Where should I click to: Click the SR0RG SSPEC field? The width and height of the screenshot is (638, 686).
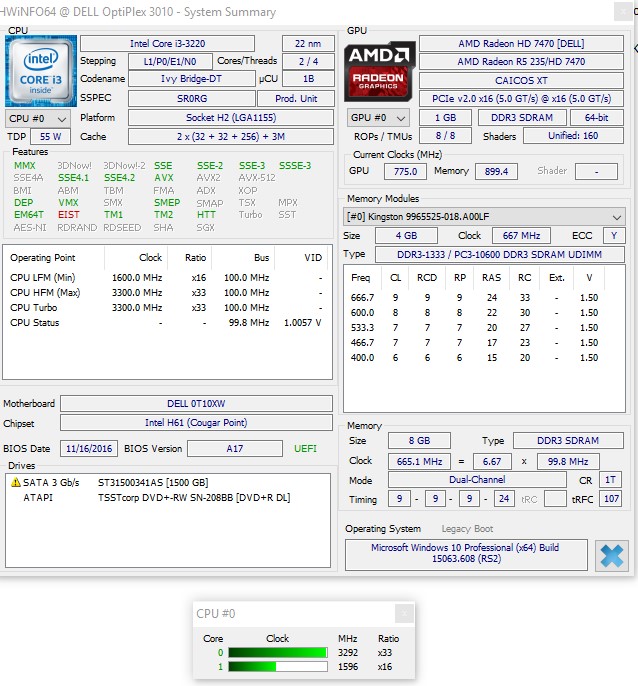pos(192,98)
